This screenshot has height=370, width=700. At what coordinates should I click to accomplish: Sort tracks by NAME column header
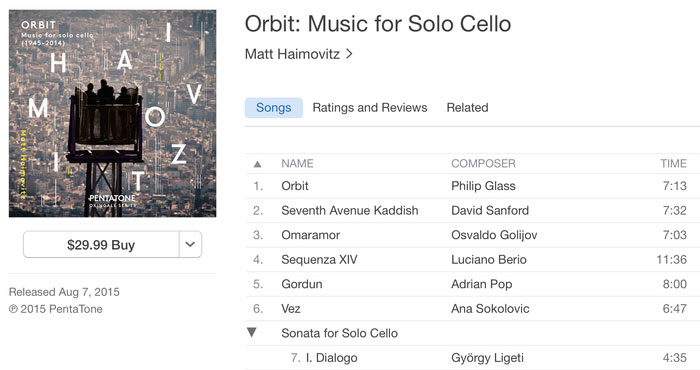tap(297, 164)
